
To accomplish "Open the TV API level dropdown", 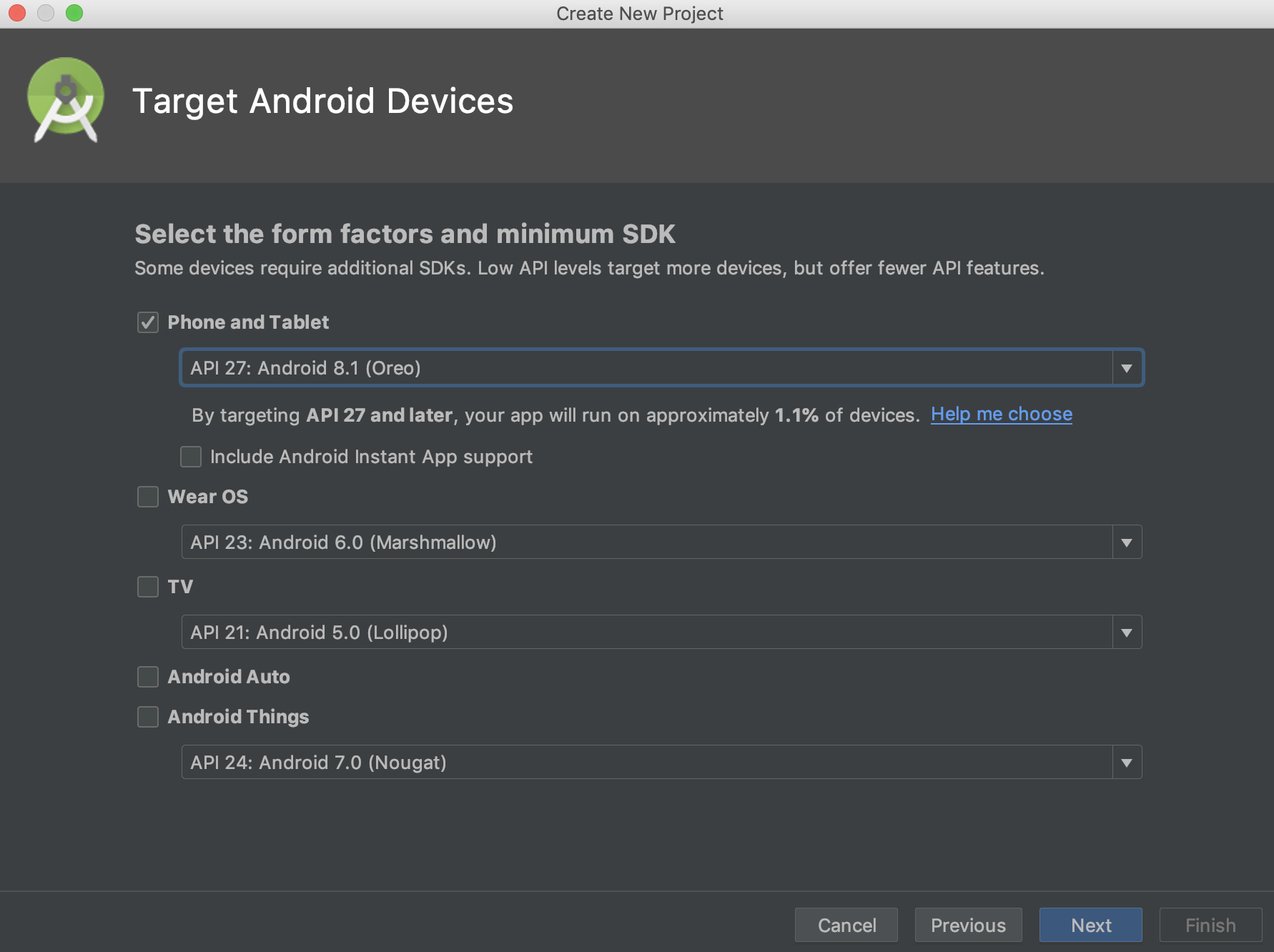I will click(1126, 632).
